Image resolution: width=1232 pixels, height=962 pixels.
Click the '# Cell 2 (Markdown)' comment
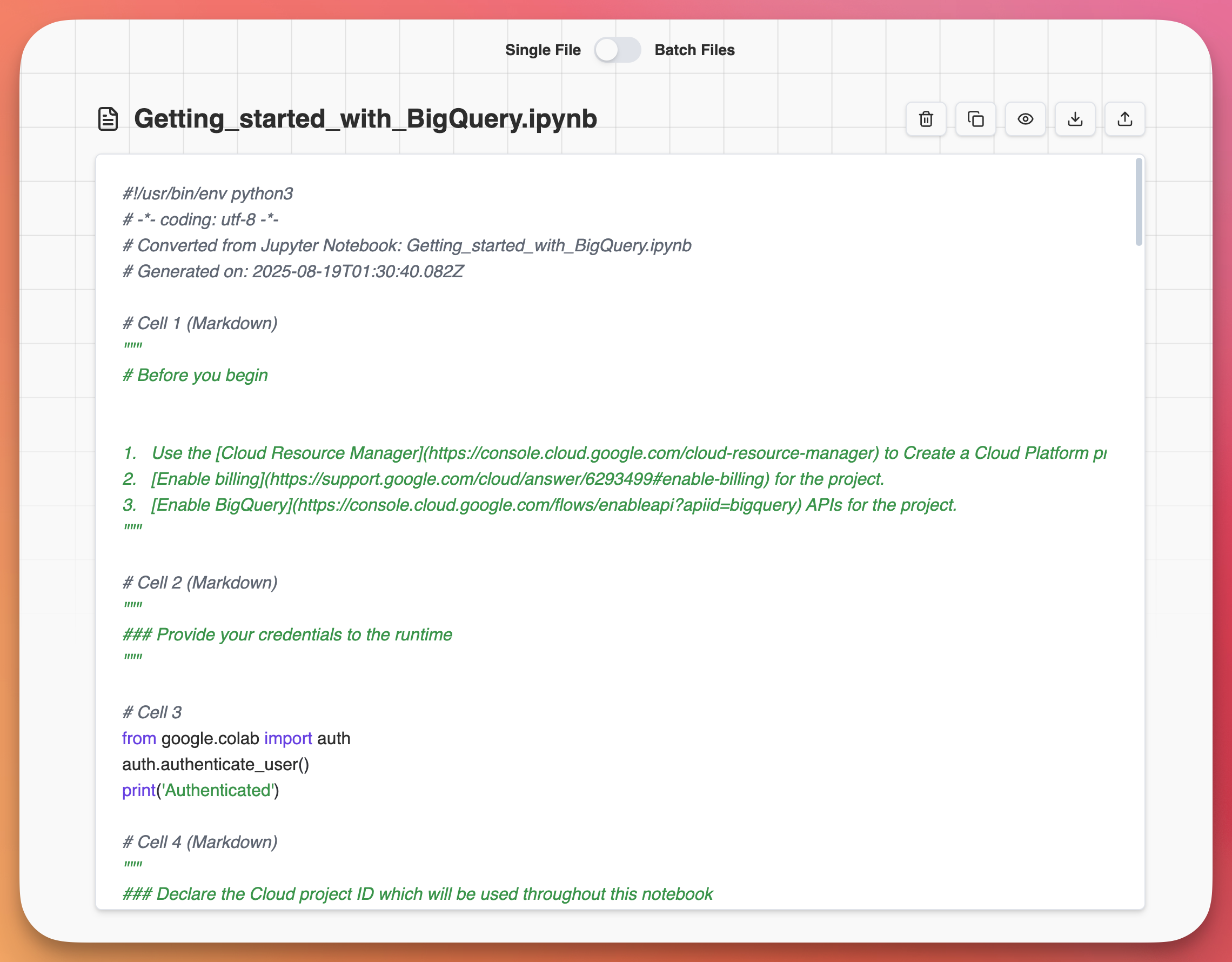pyautogui.click(x=200, y=583)
